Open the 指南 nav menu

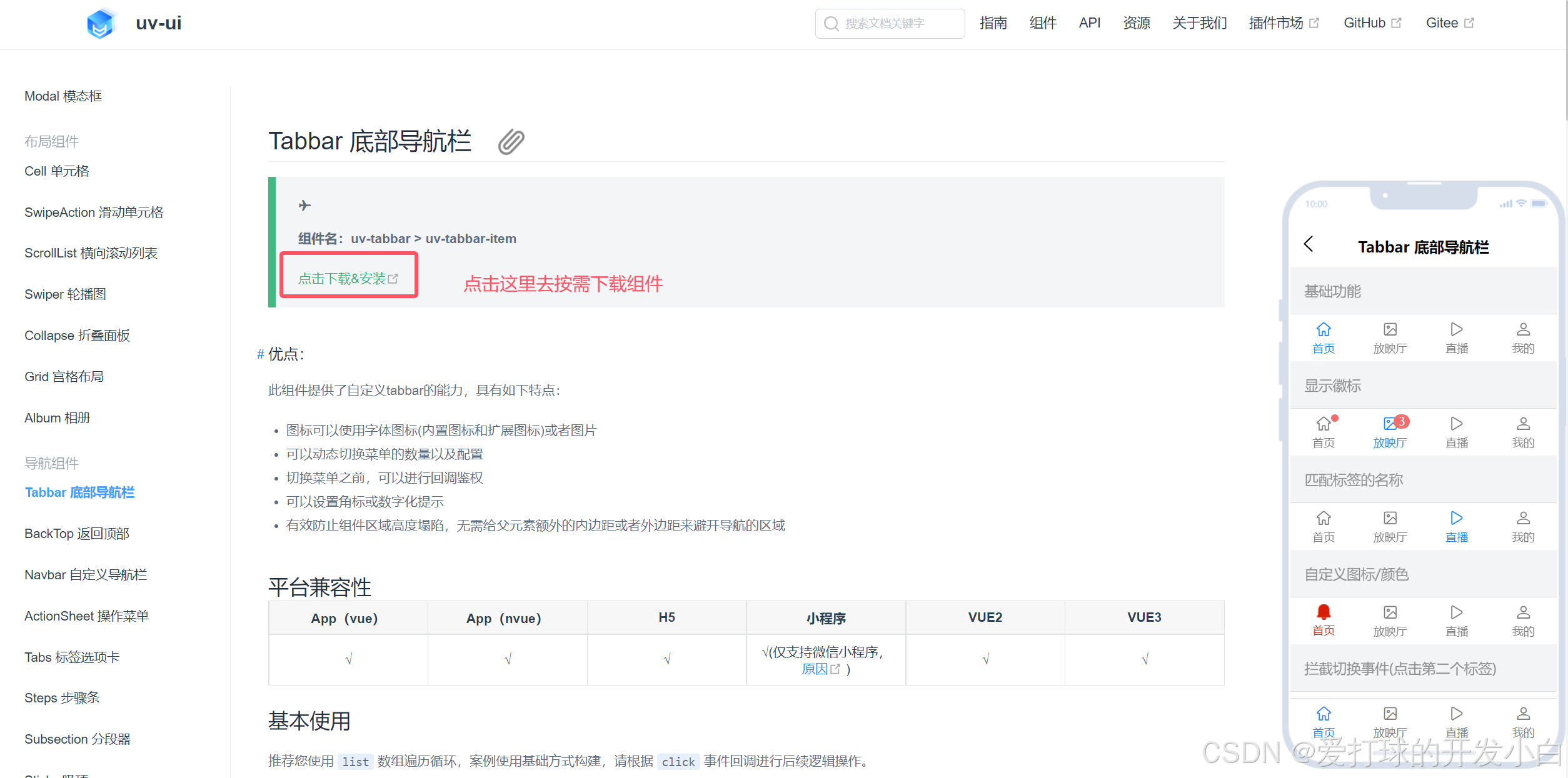click(993, 23)
